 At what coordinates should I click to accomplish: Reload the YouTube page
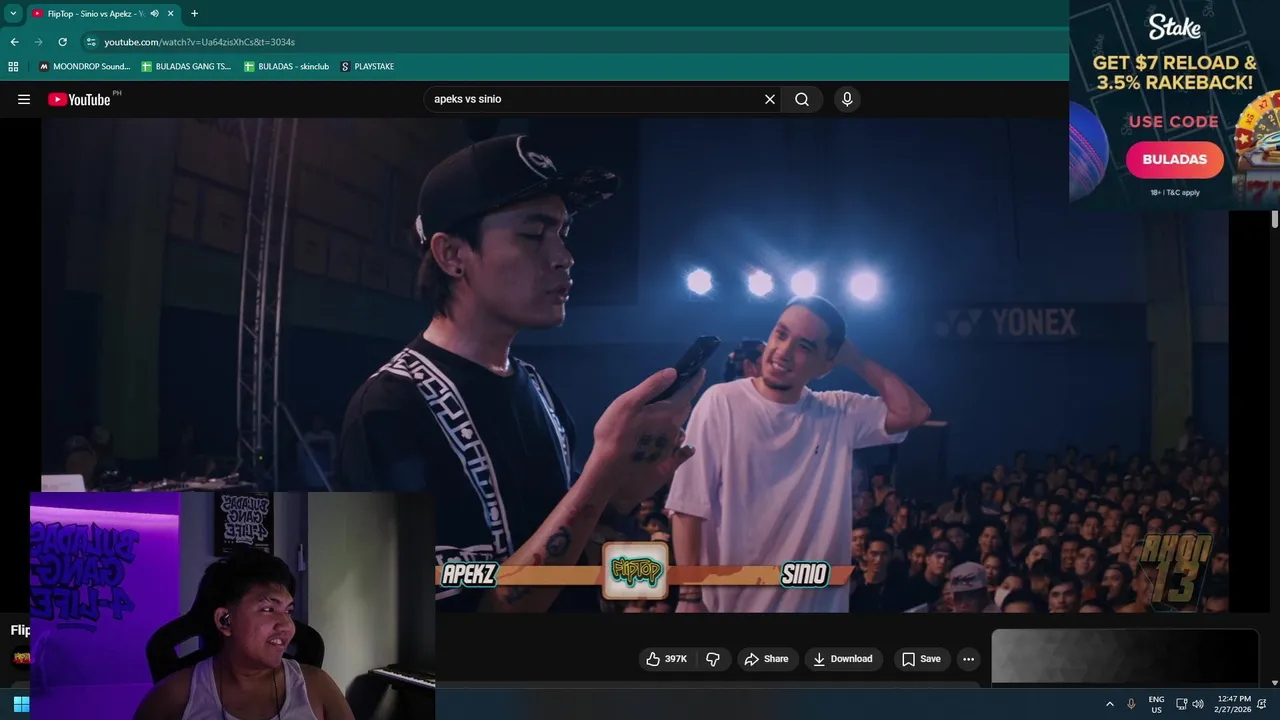(x=62, y=42)
